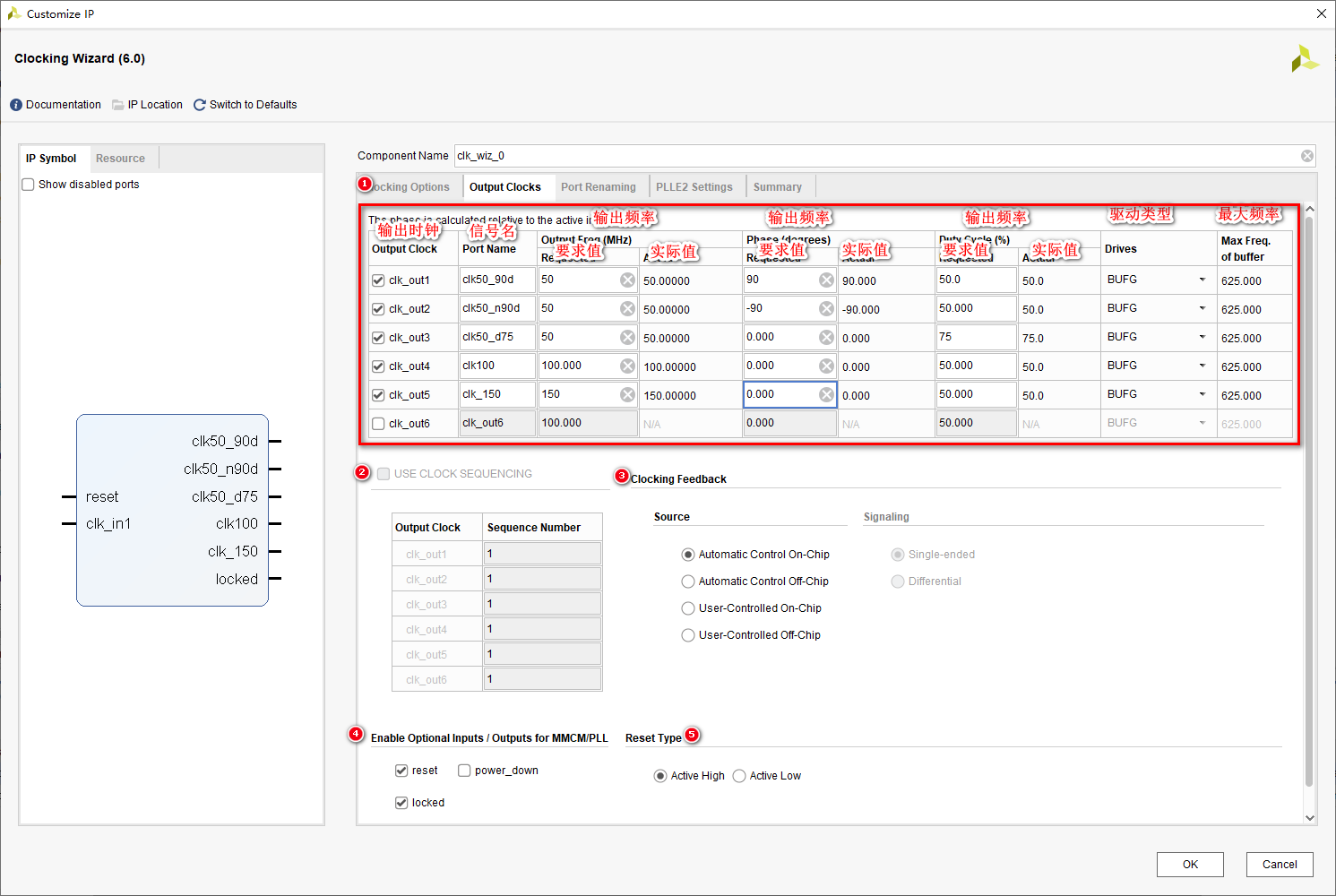Select Active Low reset type
The image size is (1336, 896).
(x=739, y=776)
